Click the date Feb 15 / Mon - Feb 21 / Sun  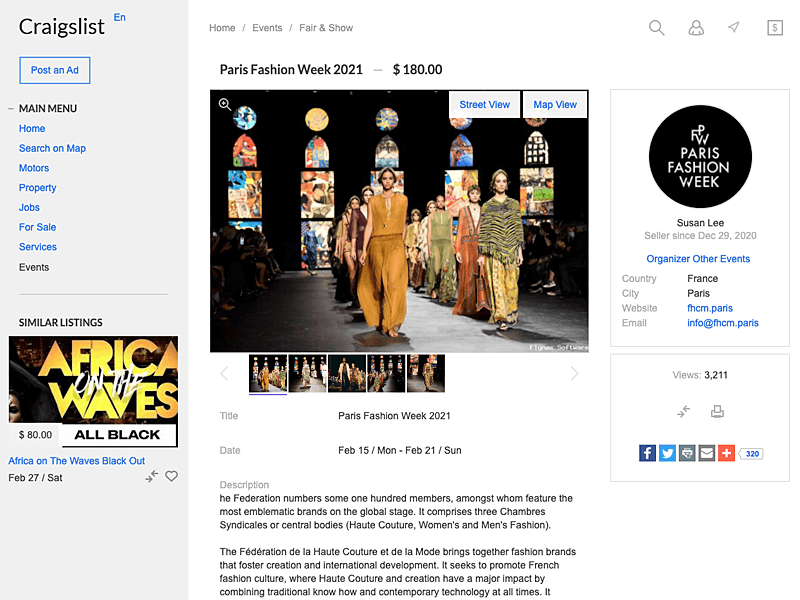tap(399, 451)
